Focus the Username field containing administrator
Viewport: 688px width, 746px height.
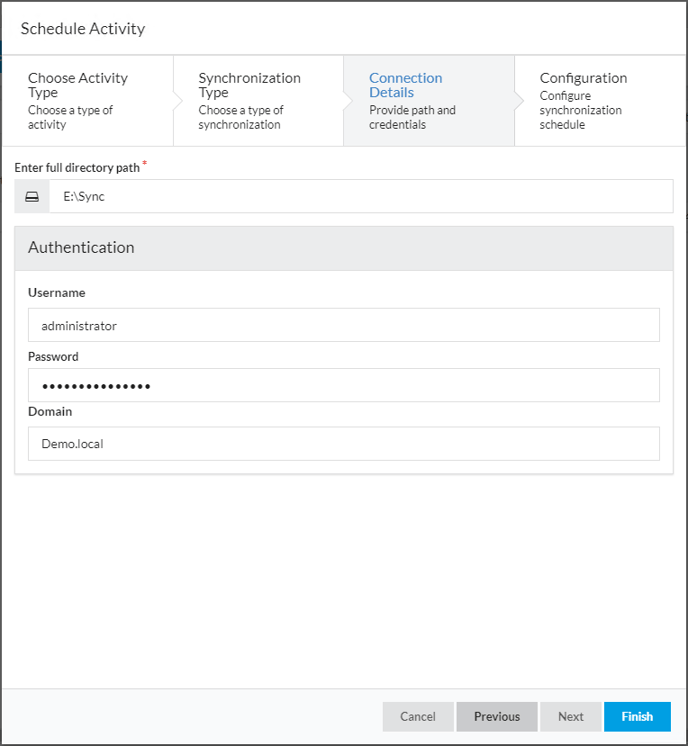pos(343,325)
